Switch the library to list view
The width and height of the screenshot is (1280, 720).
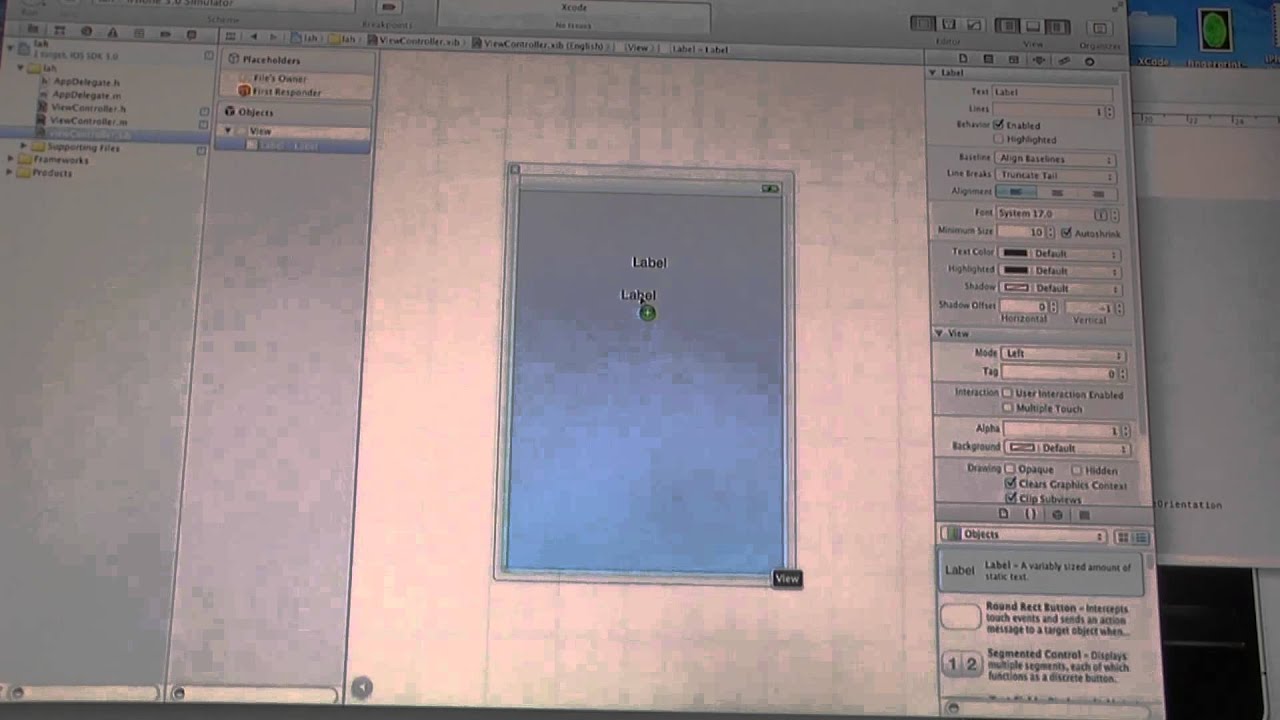[1139, 537]
